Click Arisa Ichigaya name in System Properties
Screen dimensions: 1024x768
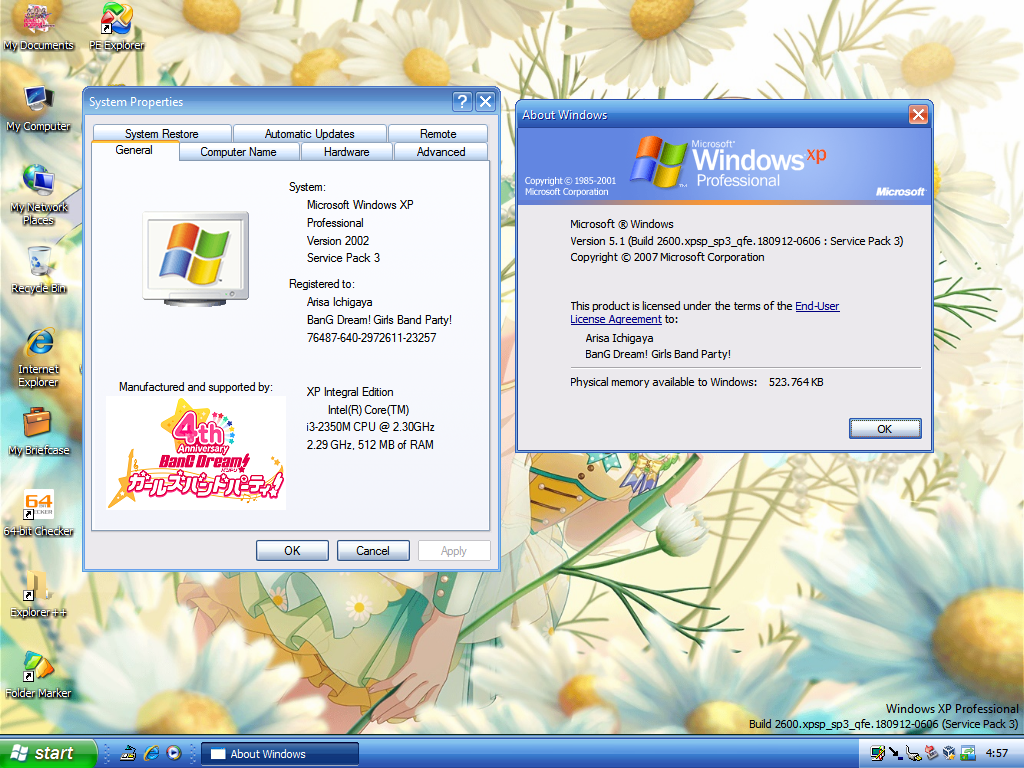click(340, 302)
